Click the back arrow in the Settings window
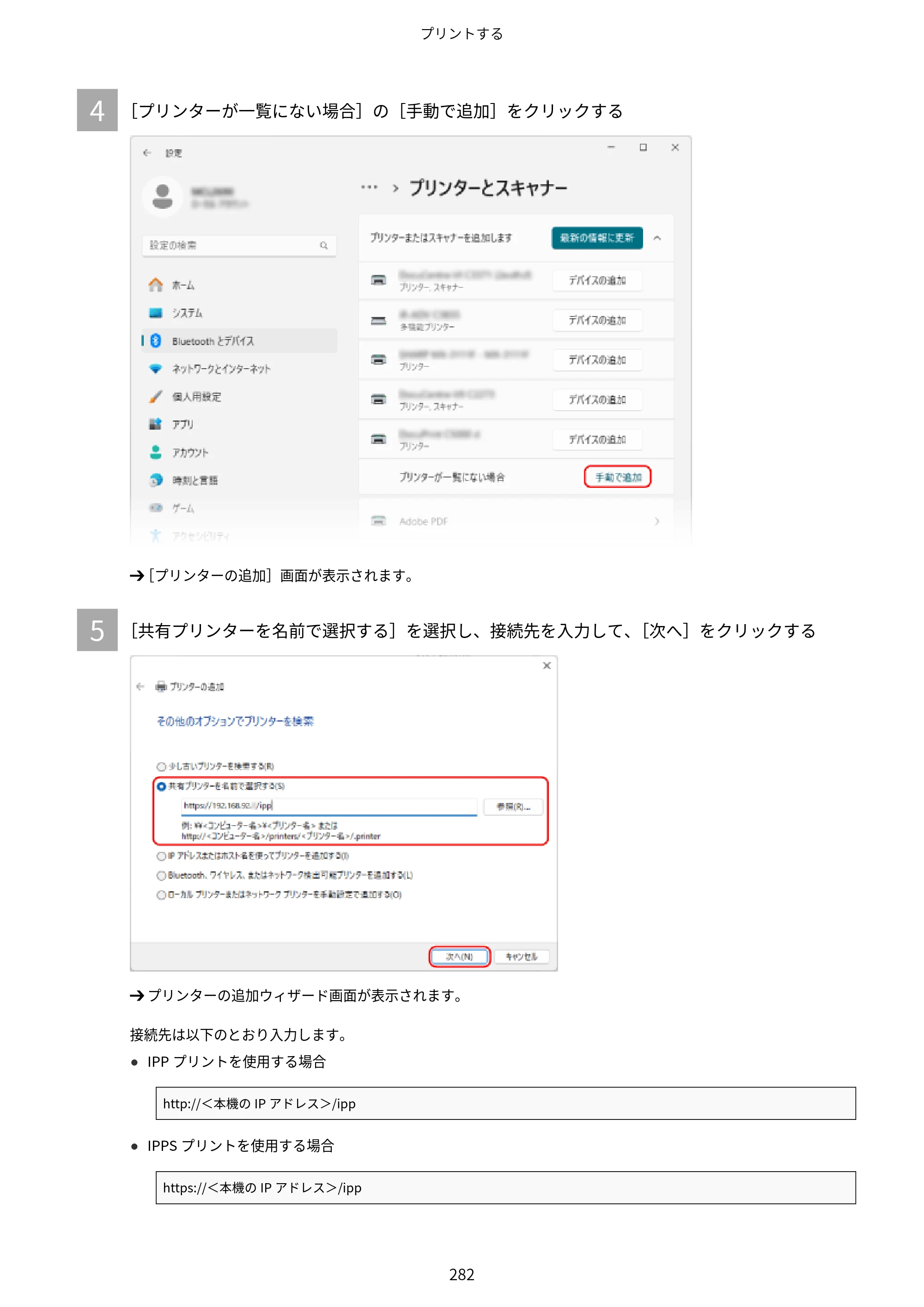 click(147, 152)
